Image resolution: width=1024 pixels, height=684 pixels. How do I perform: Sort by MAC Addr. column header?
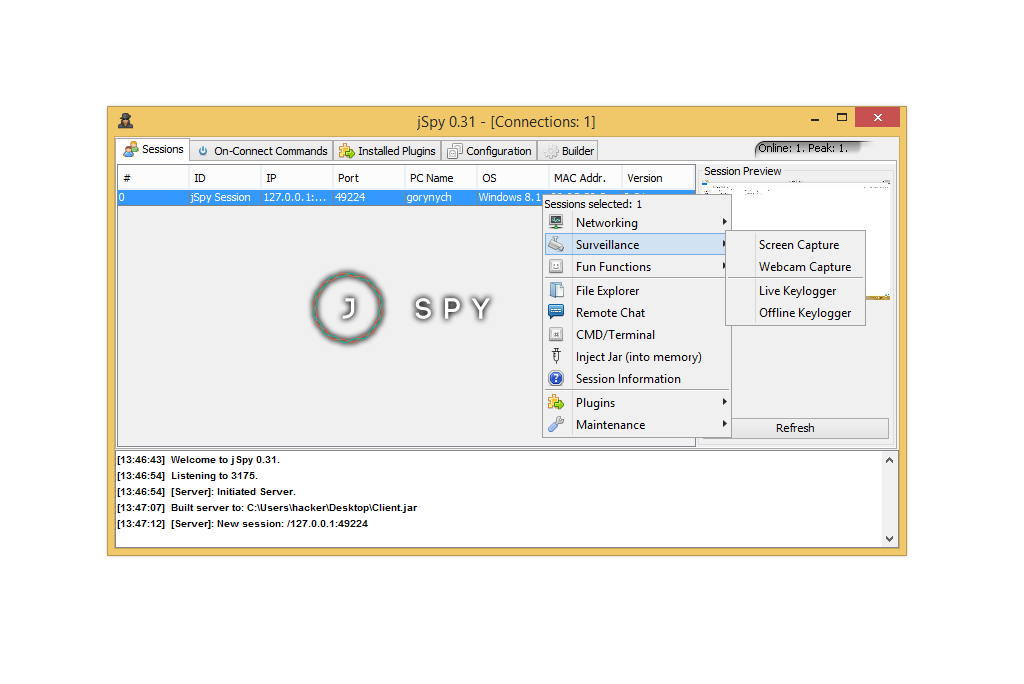point(585,178)
